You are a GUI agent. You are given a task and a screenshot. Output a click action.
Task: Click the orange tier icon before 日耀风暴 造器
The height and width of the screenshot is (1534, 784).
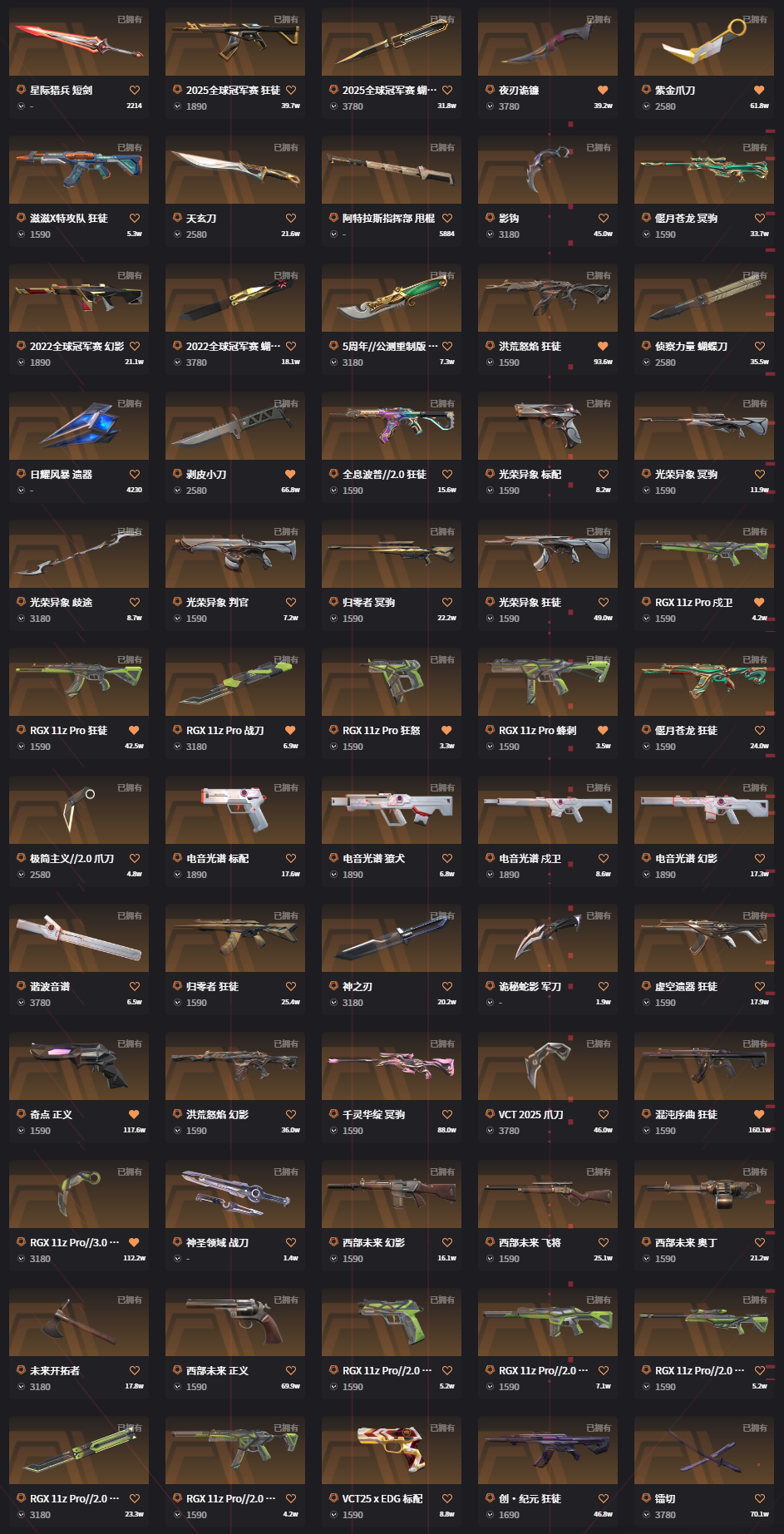(x=22, y=474)
